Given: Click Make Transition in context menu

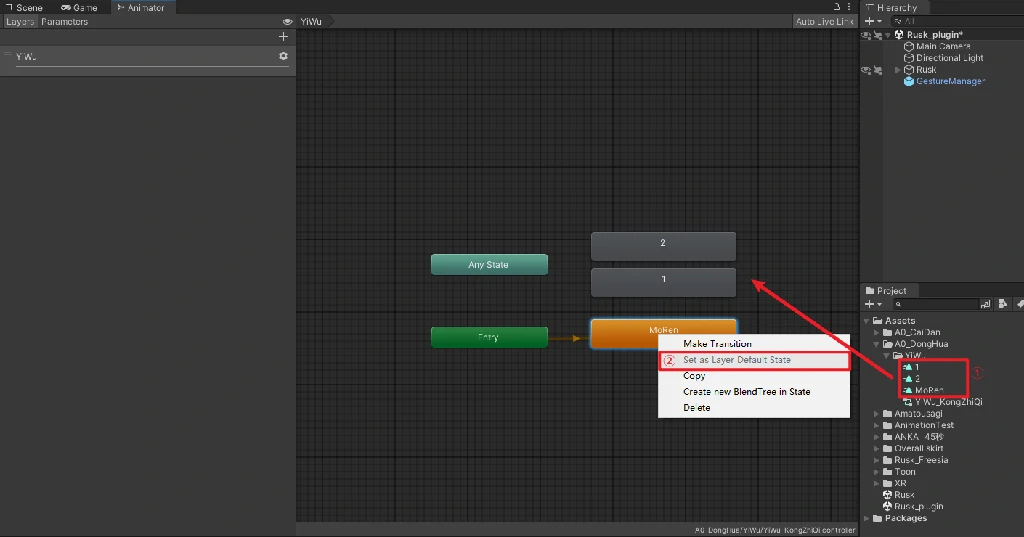Looking at the screenshot, I should (x=717, y=344).
